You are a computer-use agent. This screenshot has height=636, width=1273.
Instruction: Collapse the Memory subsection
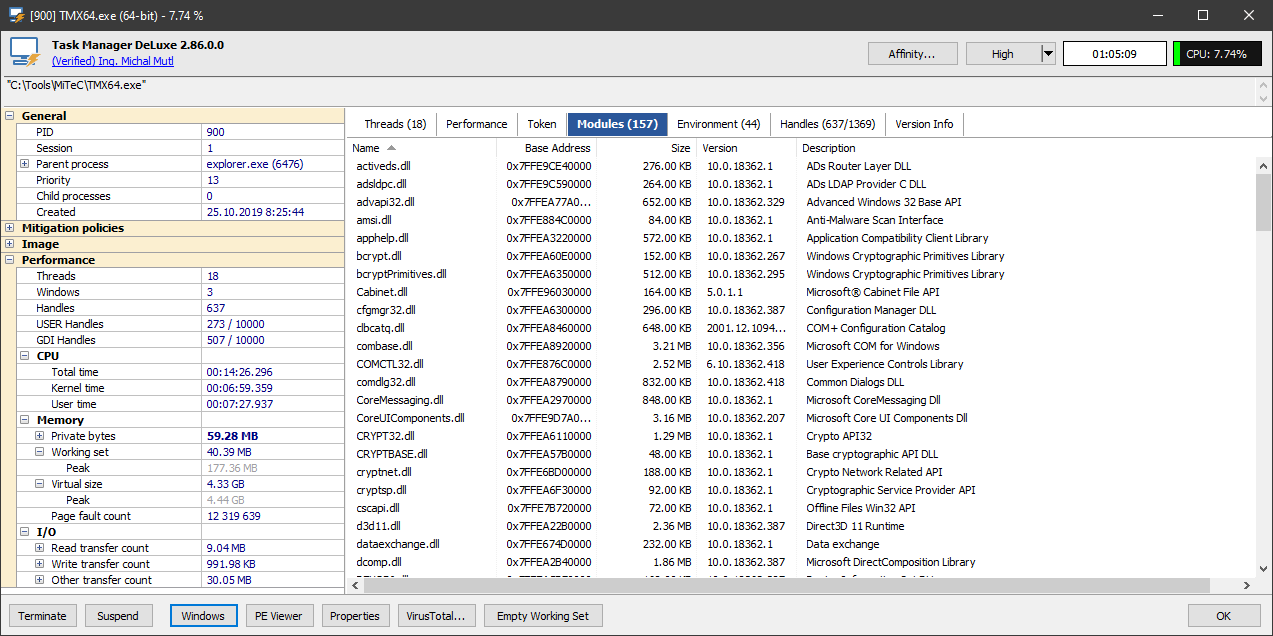25,420
